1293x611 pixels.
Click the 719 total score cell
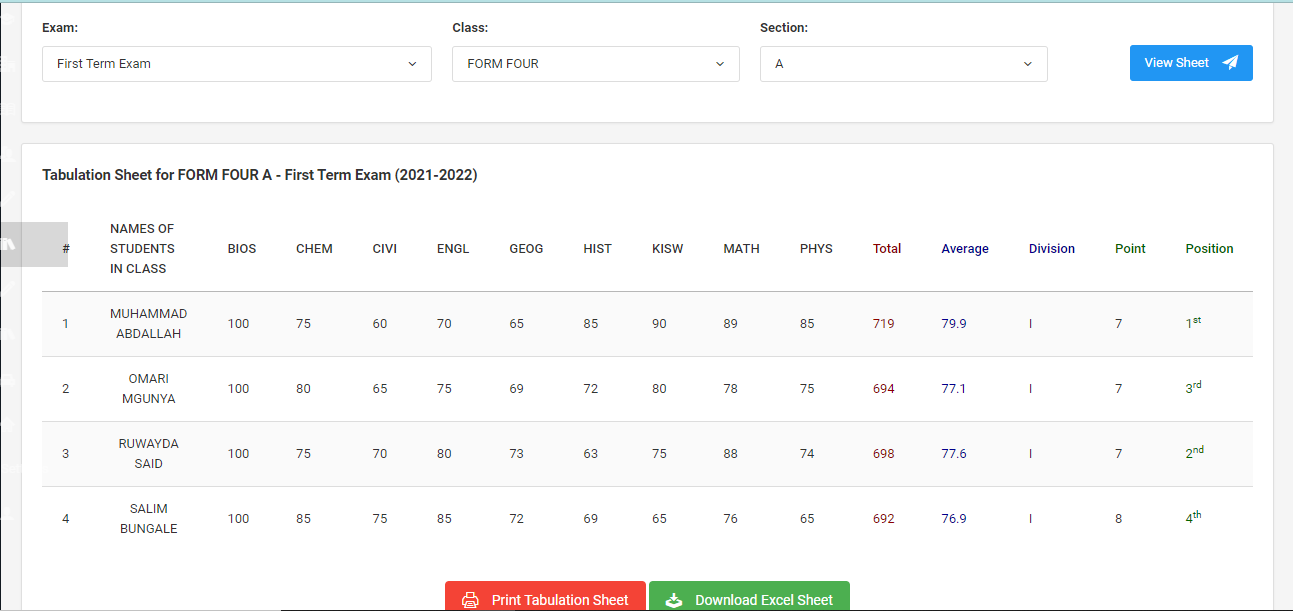pos(883,324)
